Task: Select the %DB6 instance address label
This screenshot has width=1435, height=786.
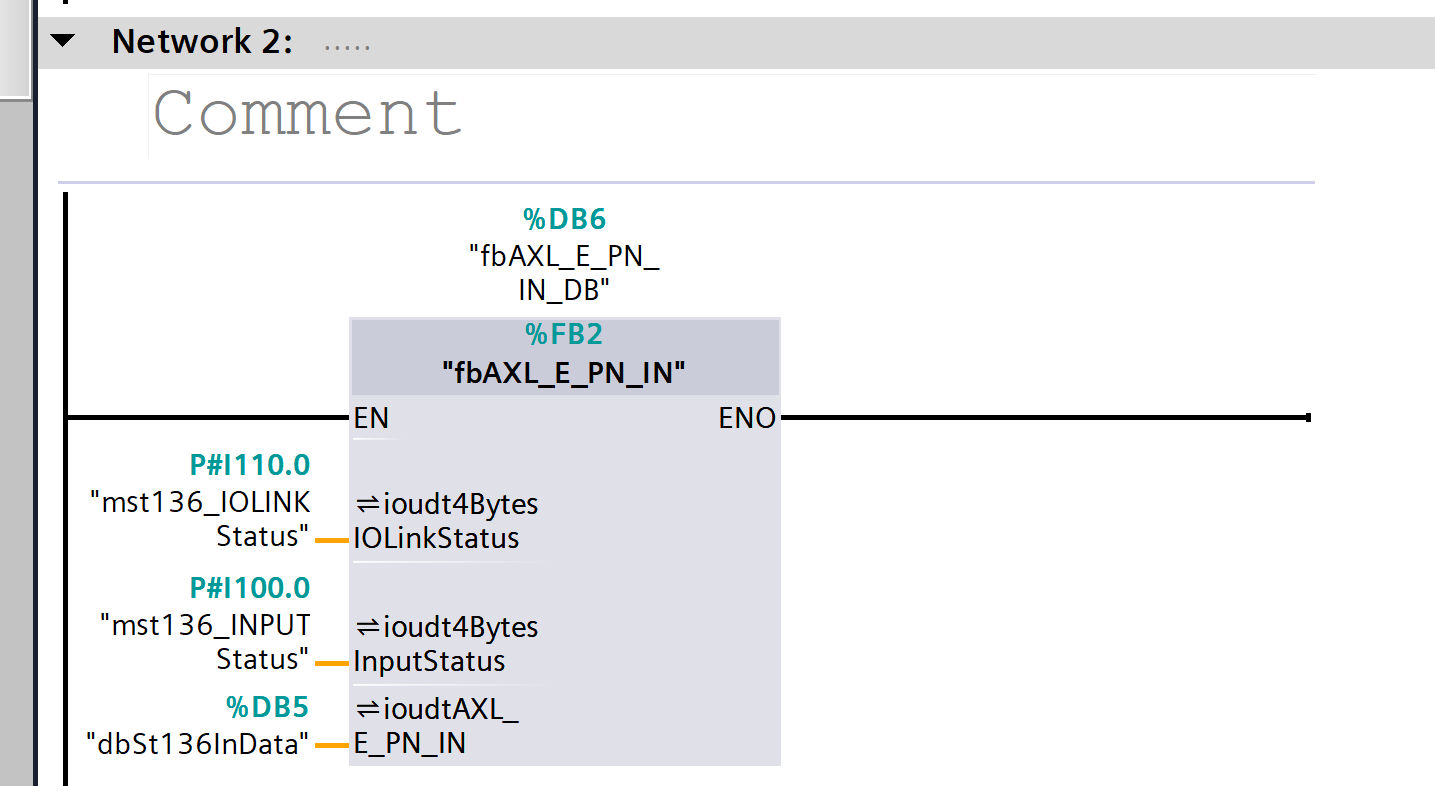Action: (x=565, y=219)
